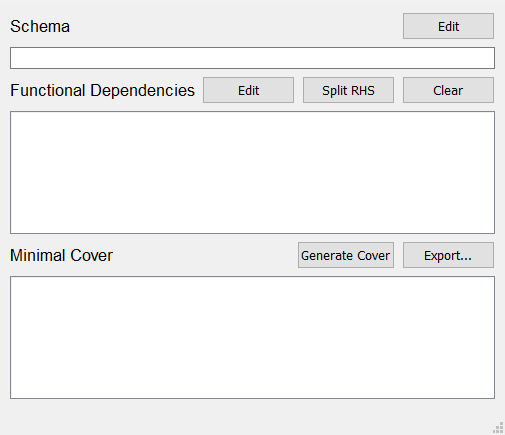
Task: Click inside the Minimal Cover output area
Action: (x=252, y=337)
